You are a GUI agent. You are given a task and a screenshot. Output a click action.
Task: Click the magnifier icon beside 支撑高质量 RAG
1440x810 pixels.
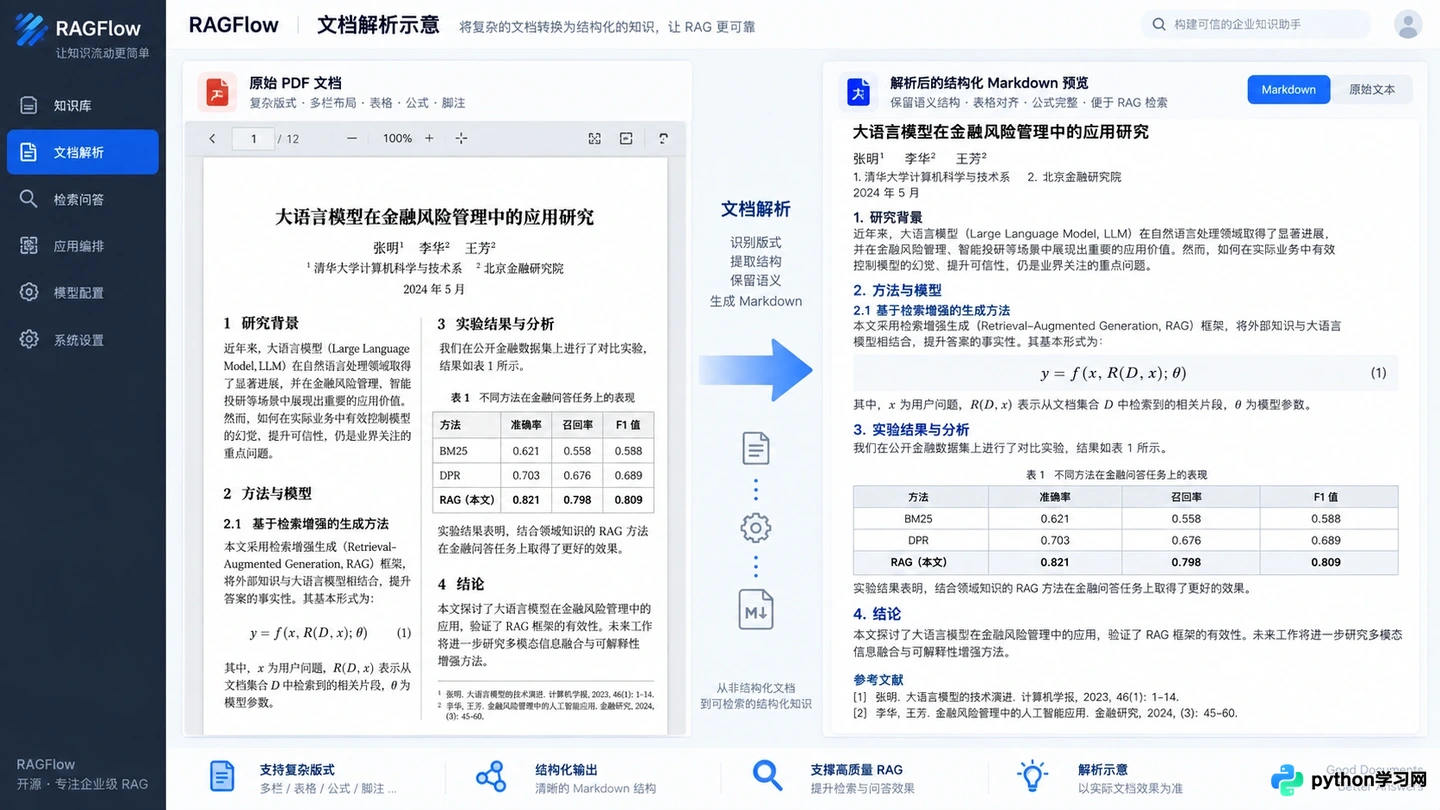767,776
